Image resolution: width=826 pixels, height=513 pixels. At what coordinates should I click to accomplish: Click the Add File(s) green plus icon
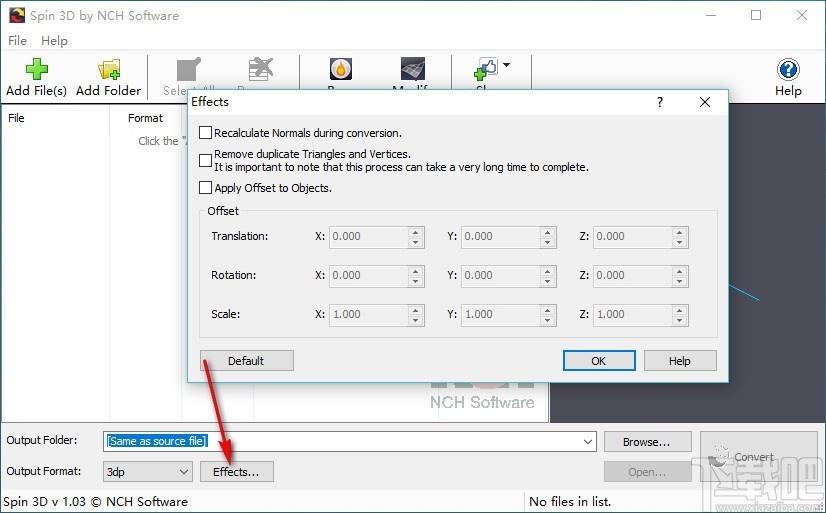pyautogui.click(x=36, y=70)
